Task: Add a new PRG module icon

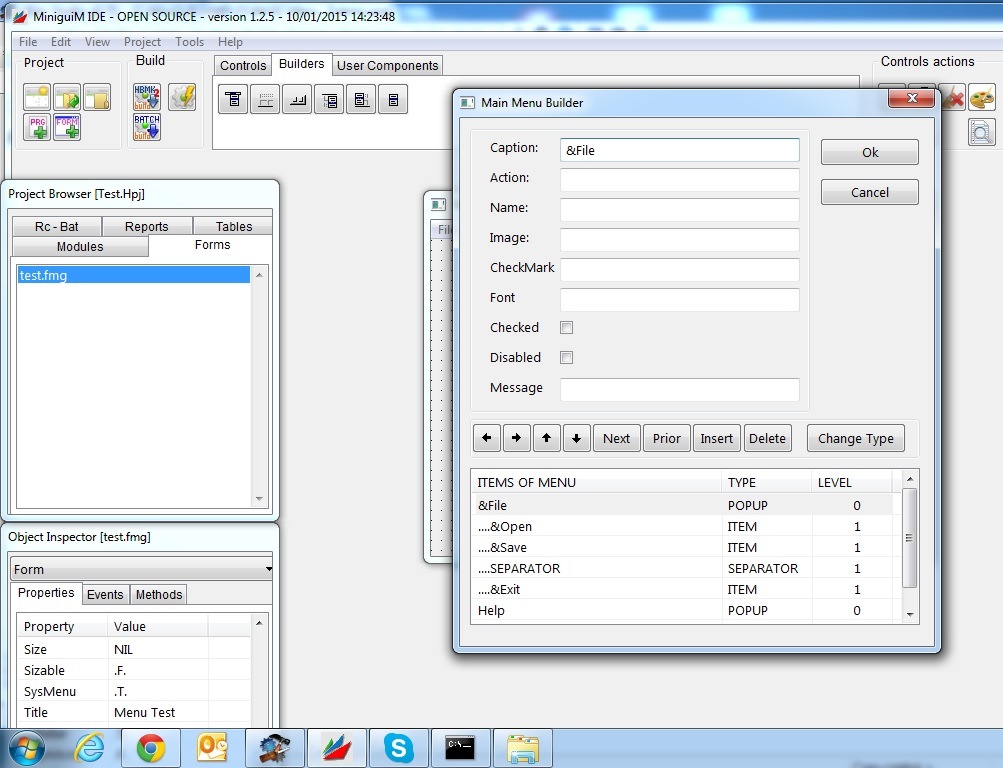Action: [x=37, y=127]
